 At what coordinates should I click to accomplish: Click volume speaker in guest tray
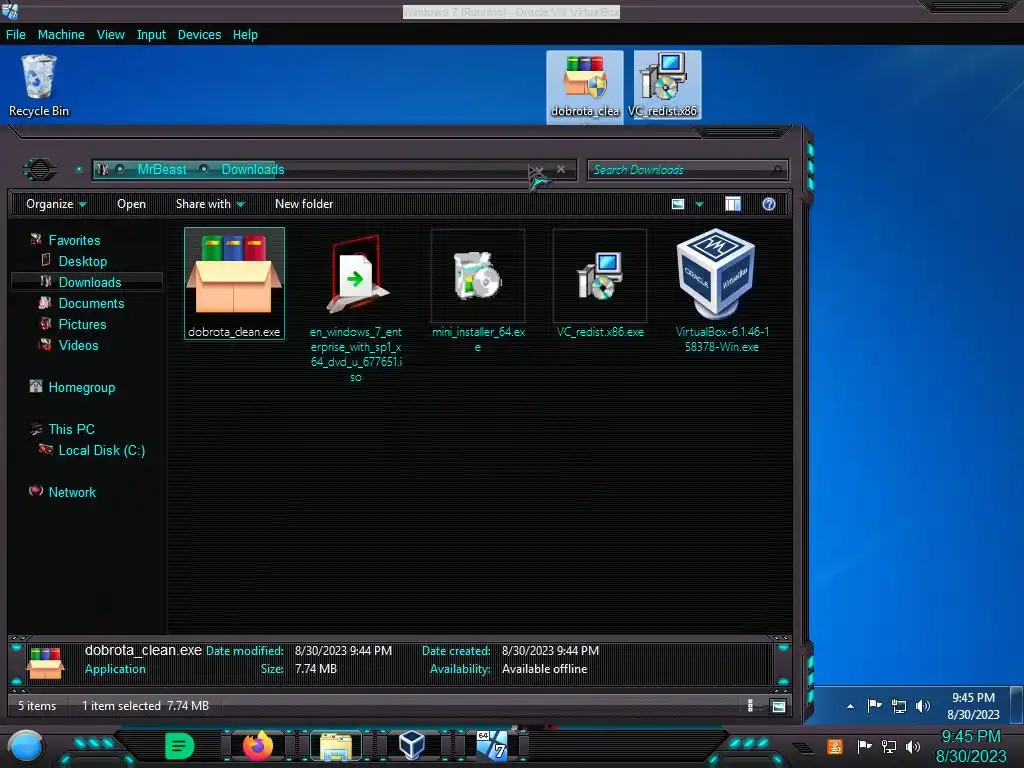click(923, 706)
